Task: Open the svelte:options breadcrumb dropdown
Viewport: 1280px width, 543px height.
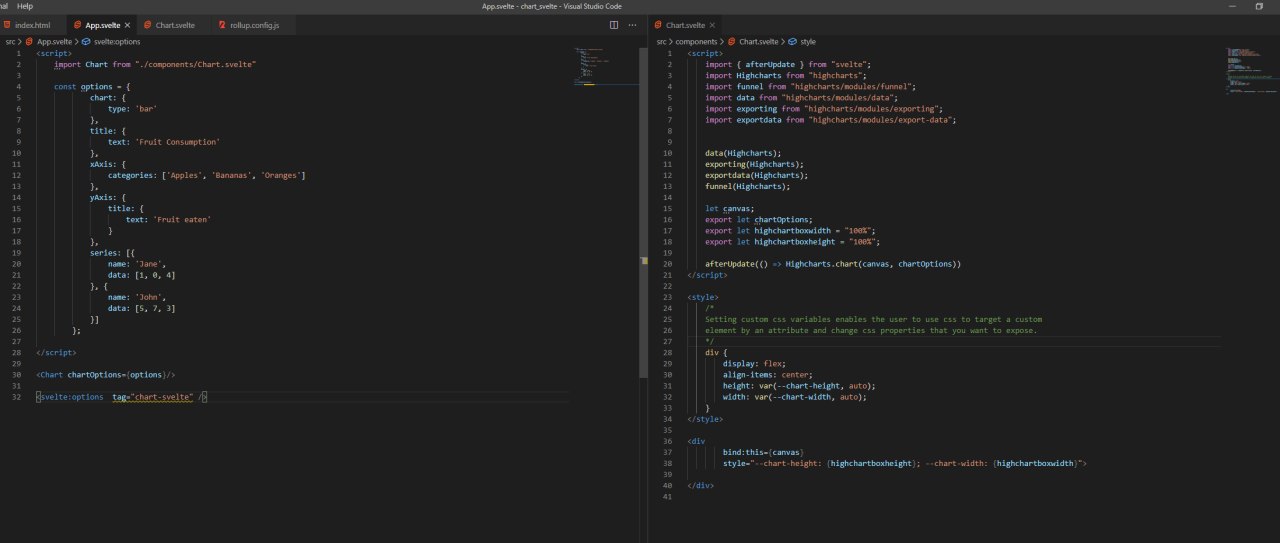Action: click(117, 42)
